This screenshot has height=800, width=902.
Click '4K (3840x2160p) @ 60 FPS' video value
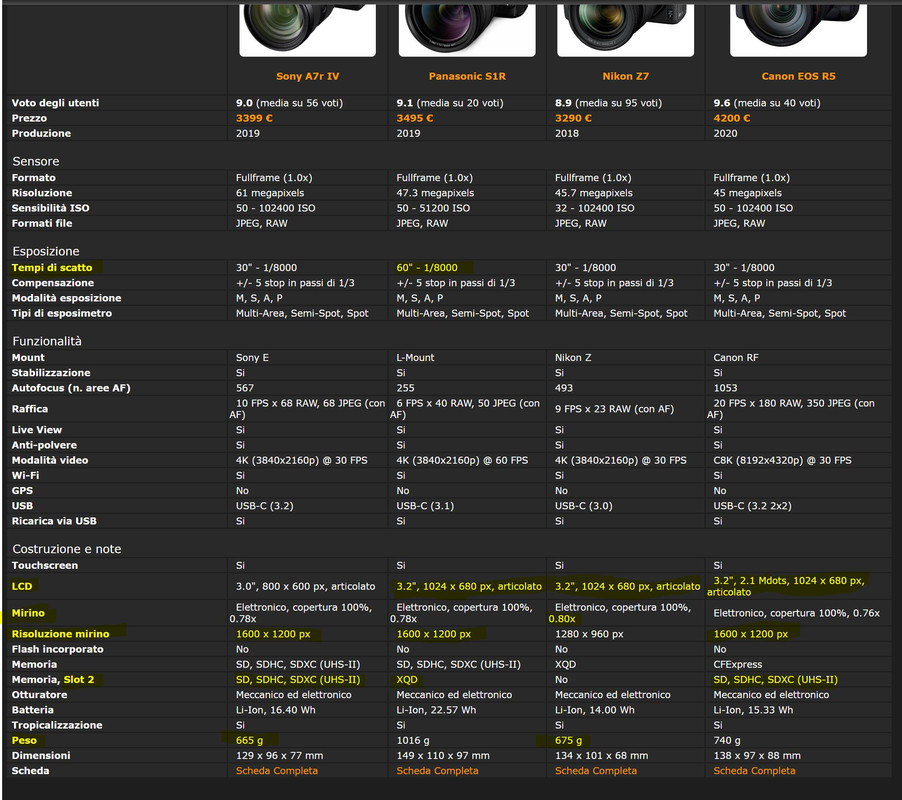point(462,460)
